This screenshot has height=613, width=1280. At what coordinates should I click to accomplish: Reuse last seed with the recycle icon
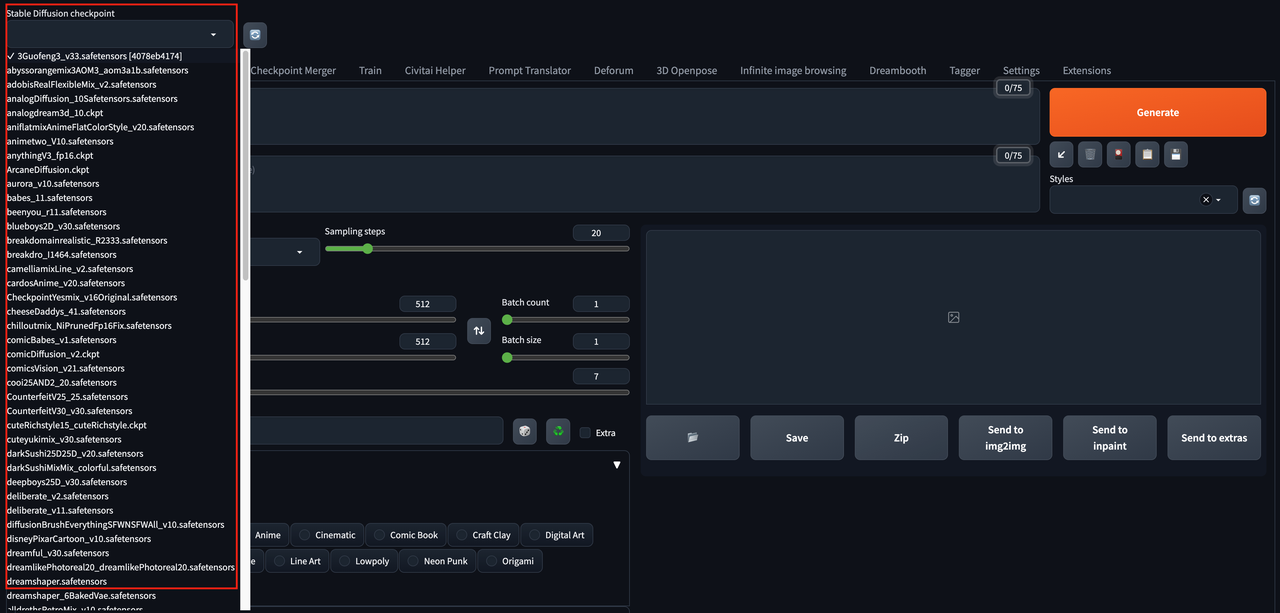point(558,431)
